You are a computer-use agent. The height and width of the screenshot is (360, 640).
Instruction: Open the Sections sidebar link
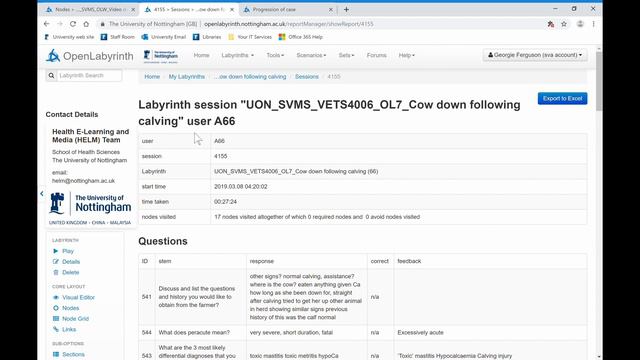pos(73,354)
